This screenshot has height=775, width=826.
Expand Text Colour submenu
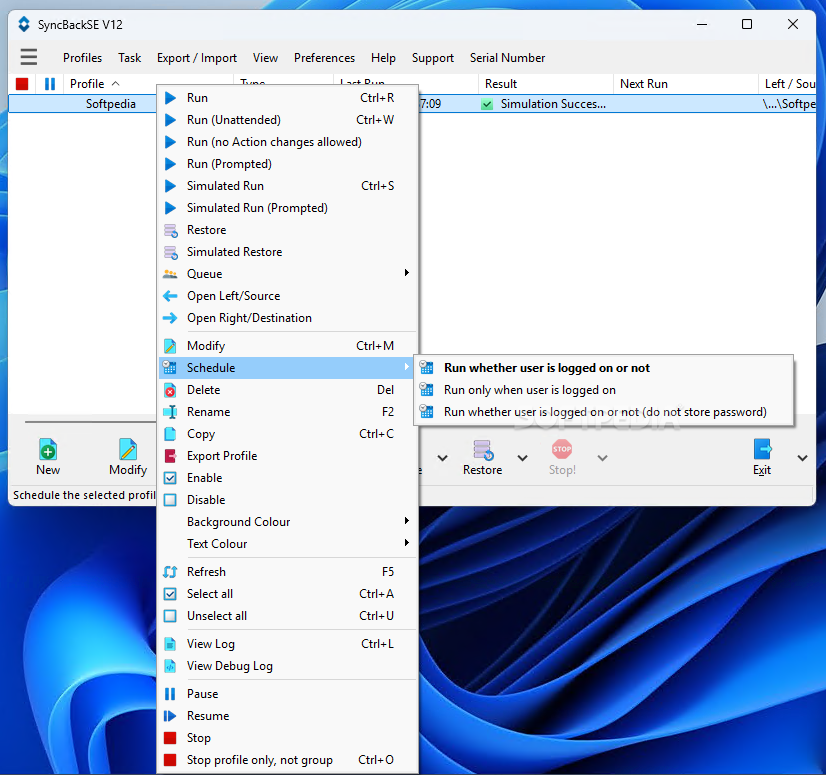click(288, 544)
